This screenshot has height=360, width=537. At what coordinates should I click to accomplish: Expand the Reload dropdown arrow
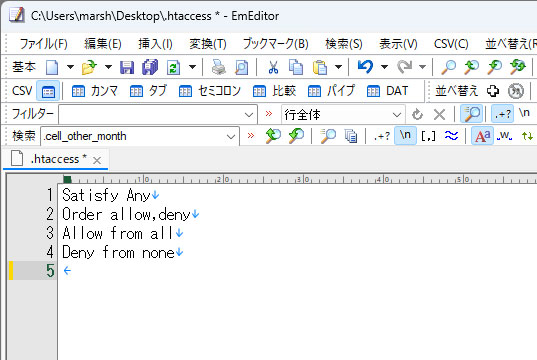[x=192, y=67]
